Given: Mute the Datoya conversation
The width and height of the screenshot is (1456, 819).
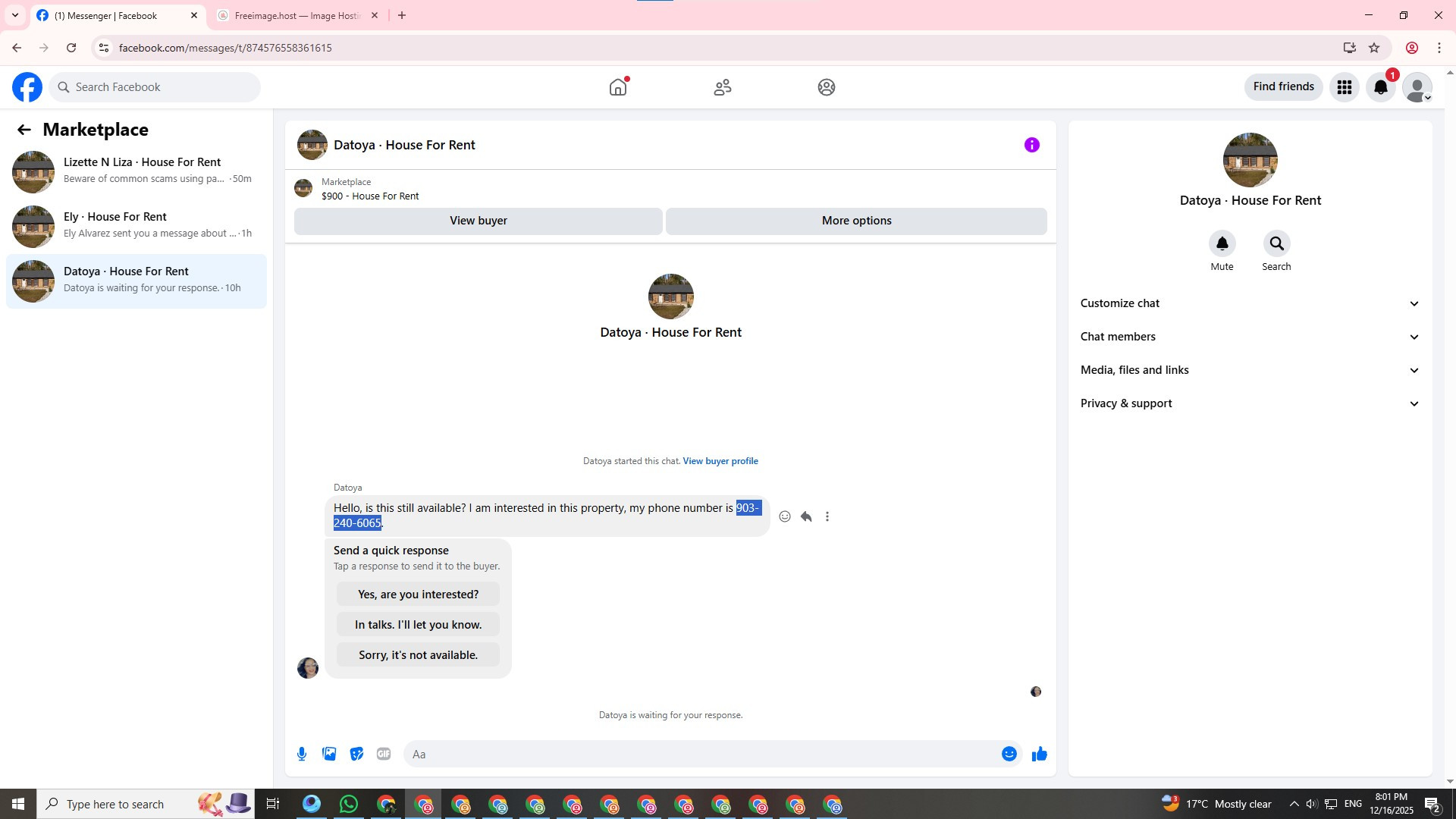Looking at the screenshot, I should tap(1222, 243).
